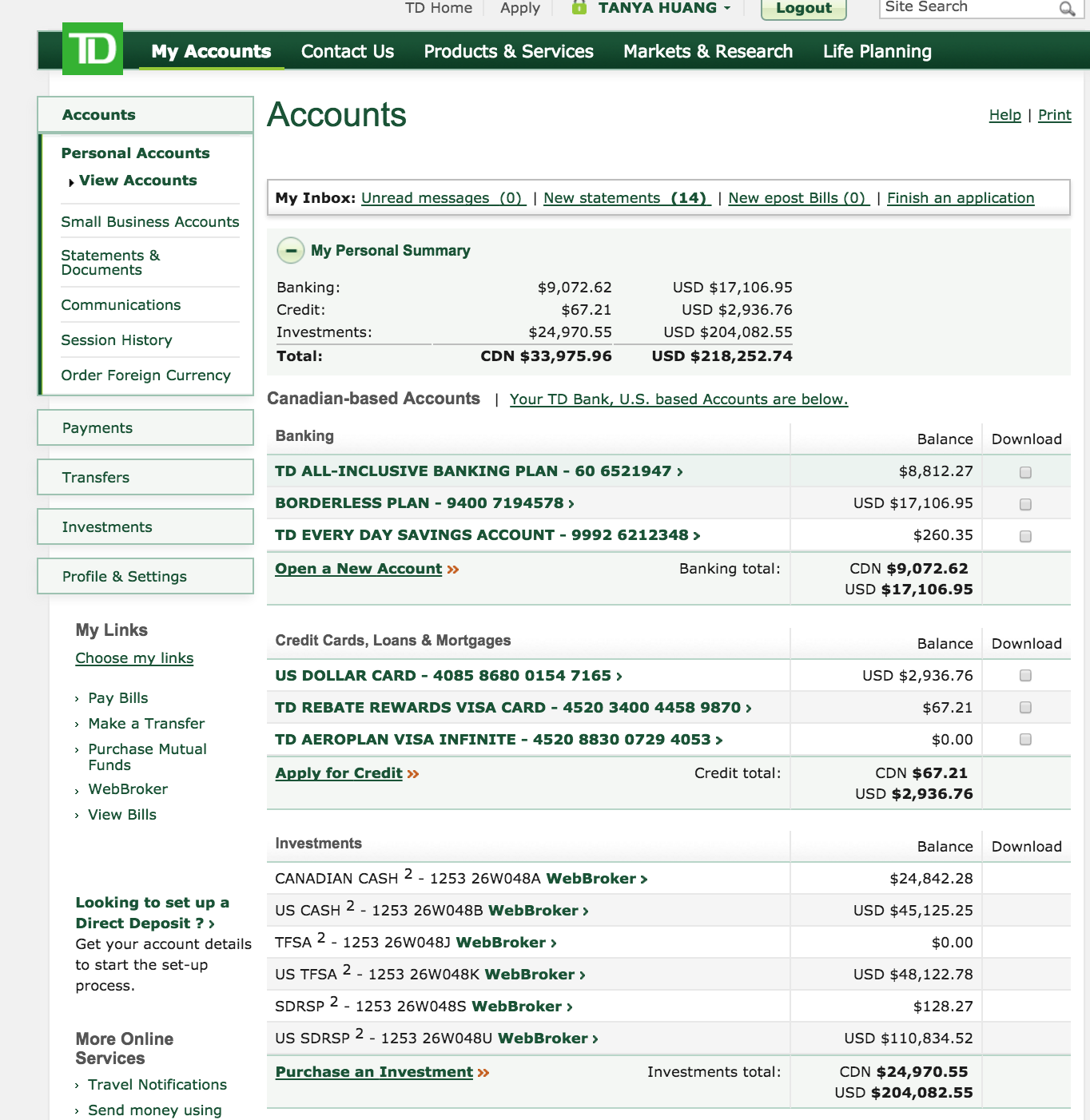The image size is (1090, 1120).
Task: Open TD Aeroplan Visa Infinite account
Action: click(x=499, y=740)
